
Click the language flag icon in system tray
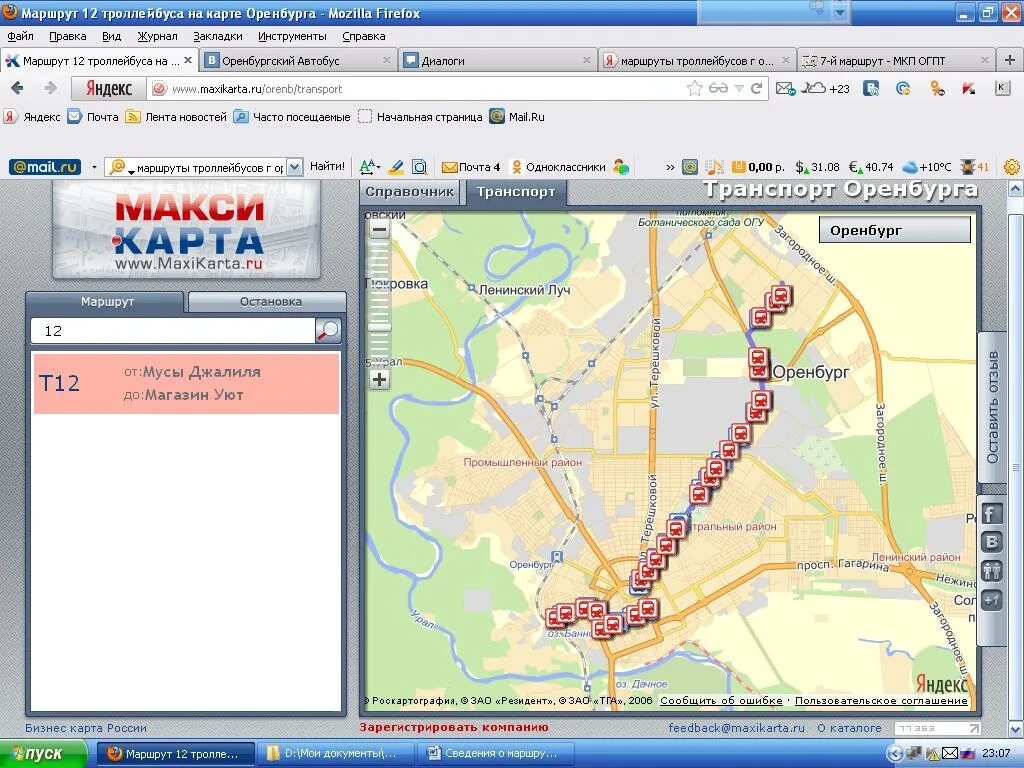967,753
